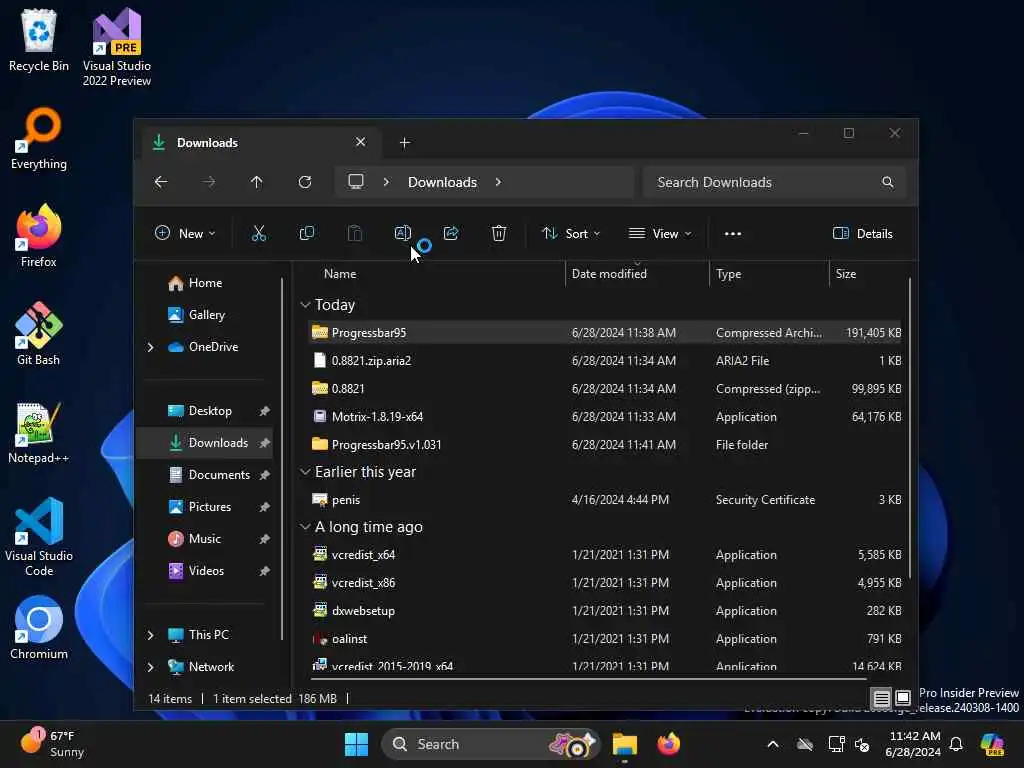Image resolution: width=1024 pixels, height=768 pixels.
Task: Open the weather widget showing 67°F
Action: tap(52, 744)
